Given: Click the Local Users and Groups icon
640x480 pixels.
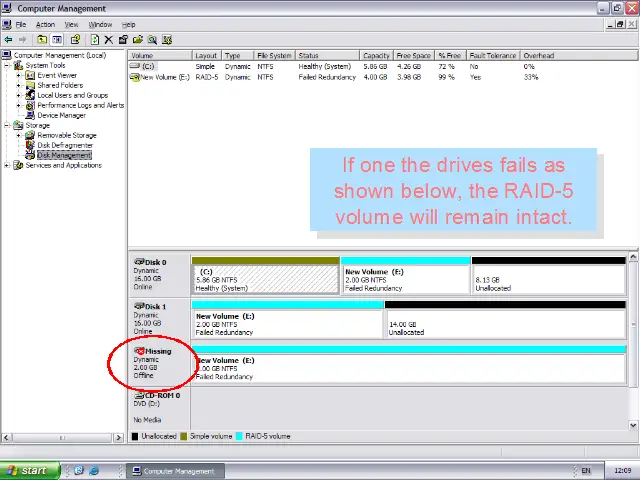Looking at the screenshot, I should [30, 95].
